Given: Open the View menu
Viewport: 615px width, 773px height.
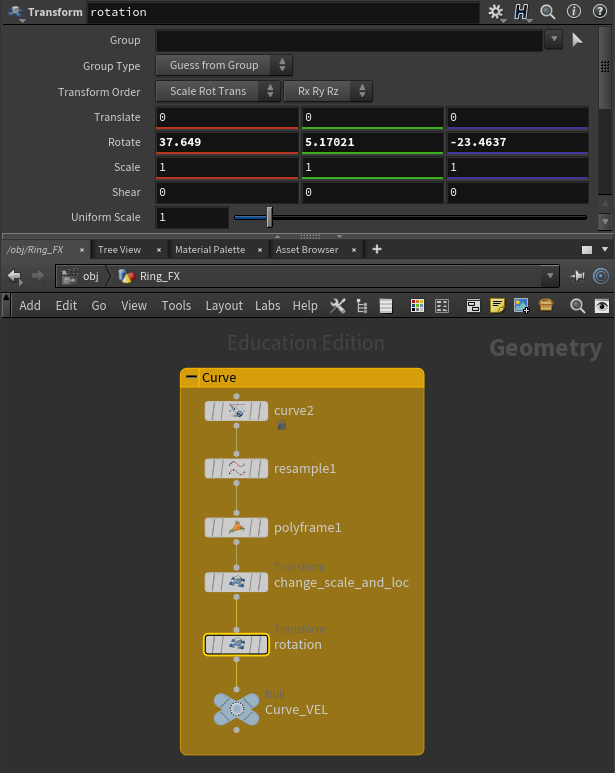Looking at the screenshot, I should 134,306.
